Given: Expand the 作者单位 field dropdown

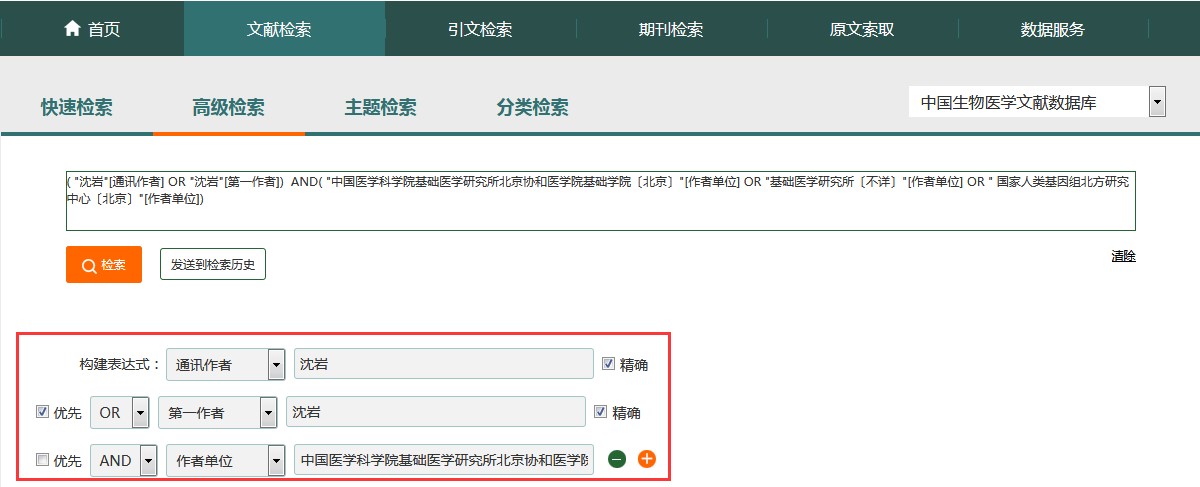Looking at the screenshot, I should tap(276, 461).
